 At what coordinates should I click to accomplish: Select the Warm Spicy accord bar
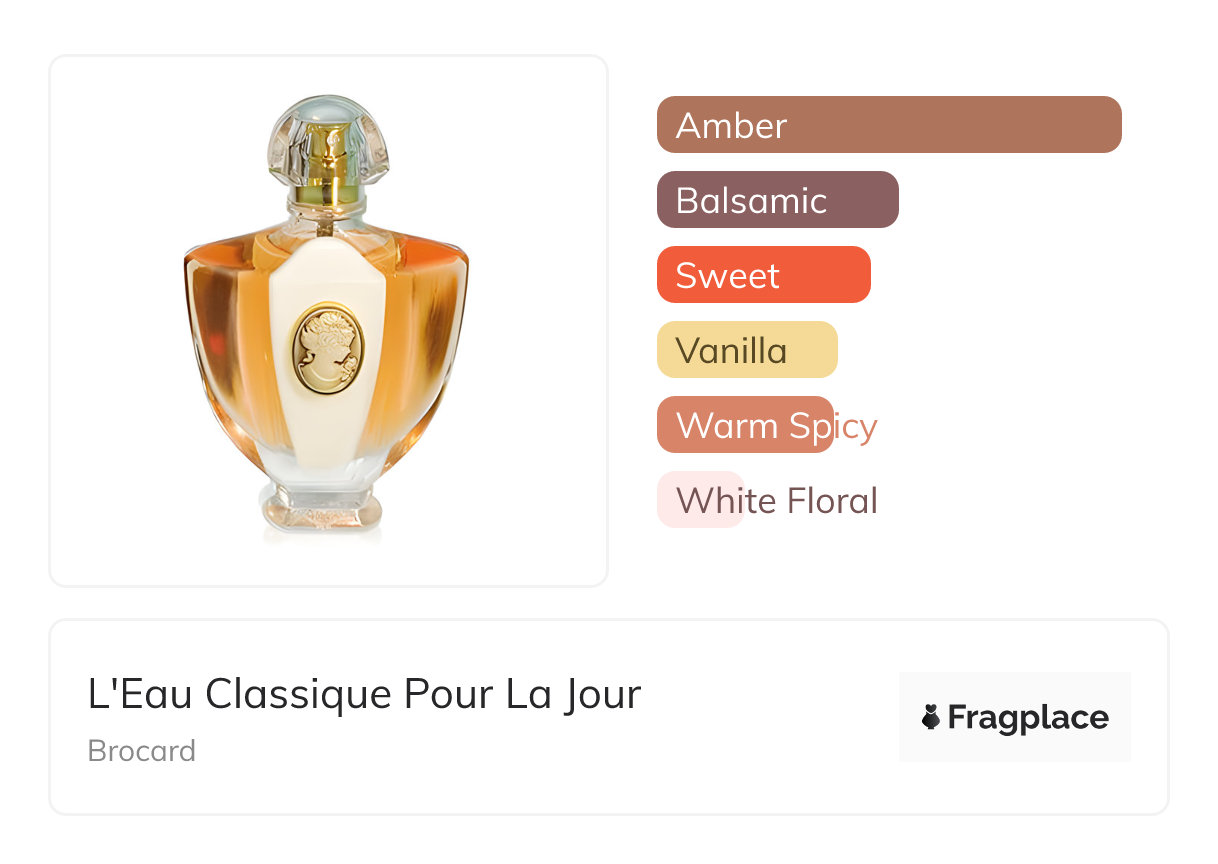pos(745,424)
